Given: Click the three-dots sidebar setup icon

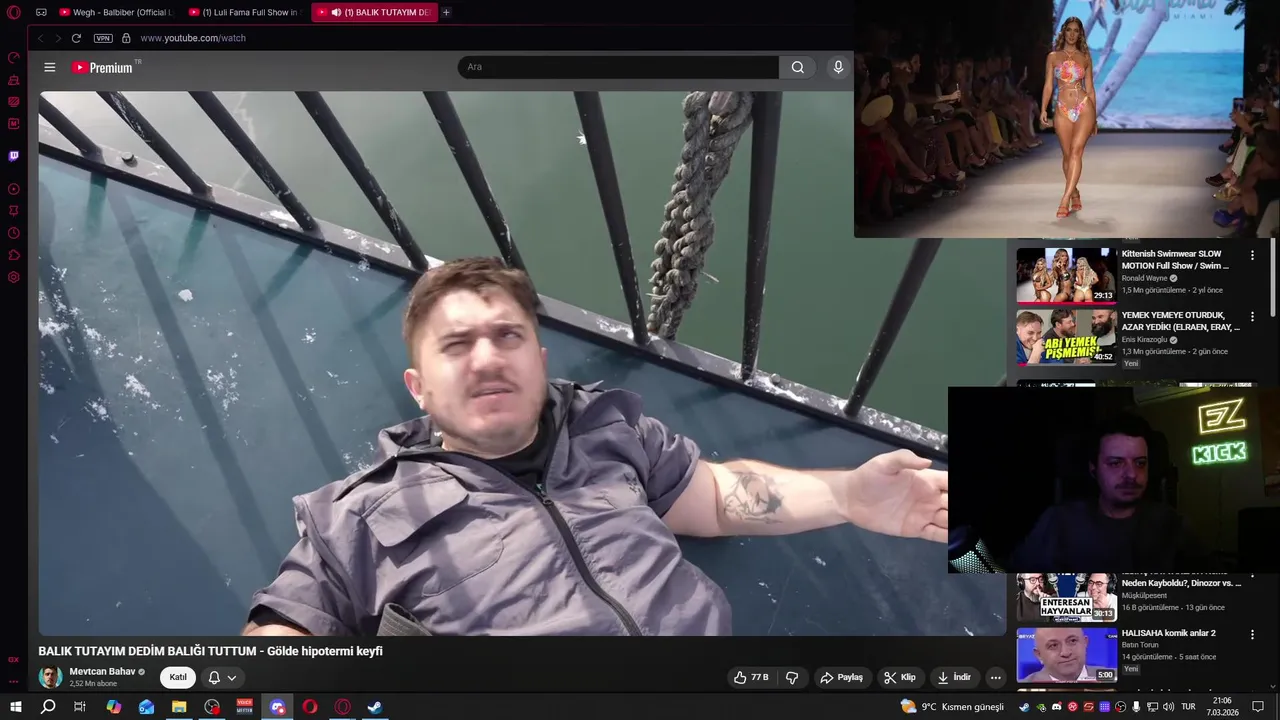Looking at the screenshot, I should tap(14, 681).
